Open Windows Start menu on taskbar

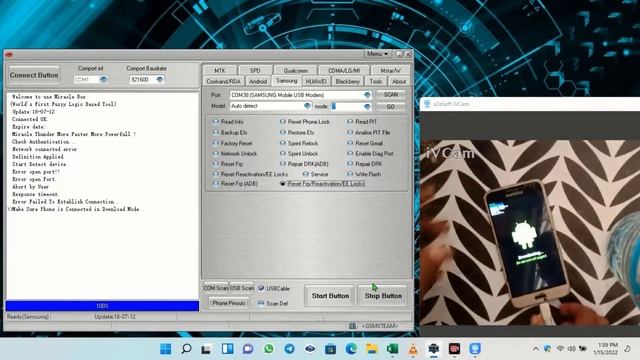point(166,349)
